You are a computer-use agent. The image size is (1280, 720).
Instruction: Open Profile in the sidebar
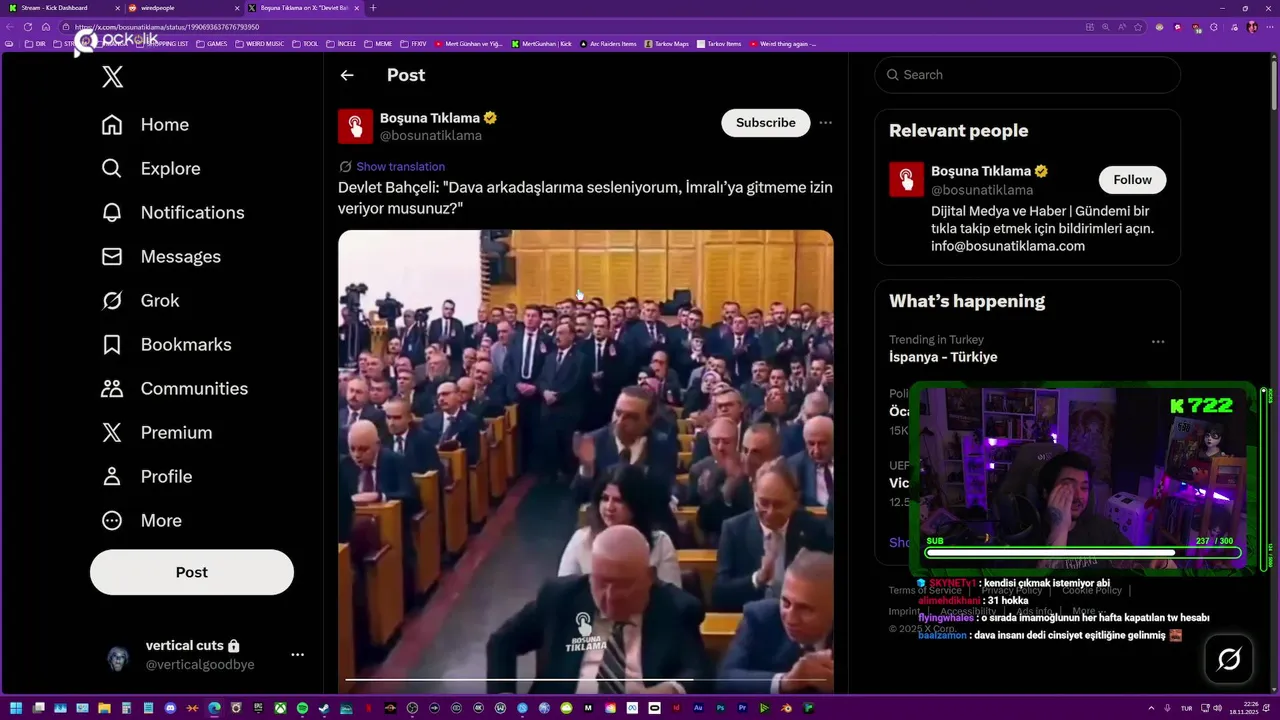(x=147, y=476)
